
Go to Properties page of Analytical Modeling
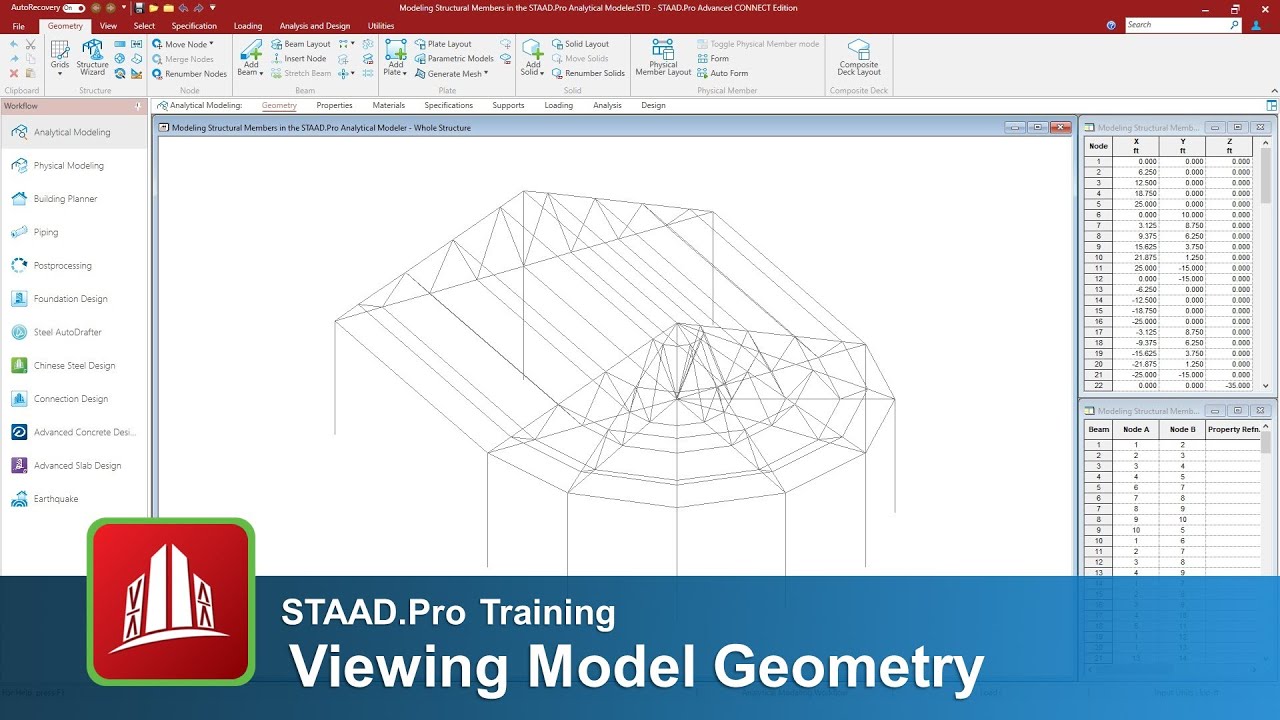pos(334,105)
